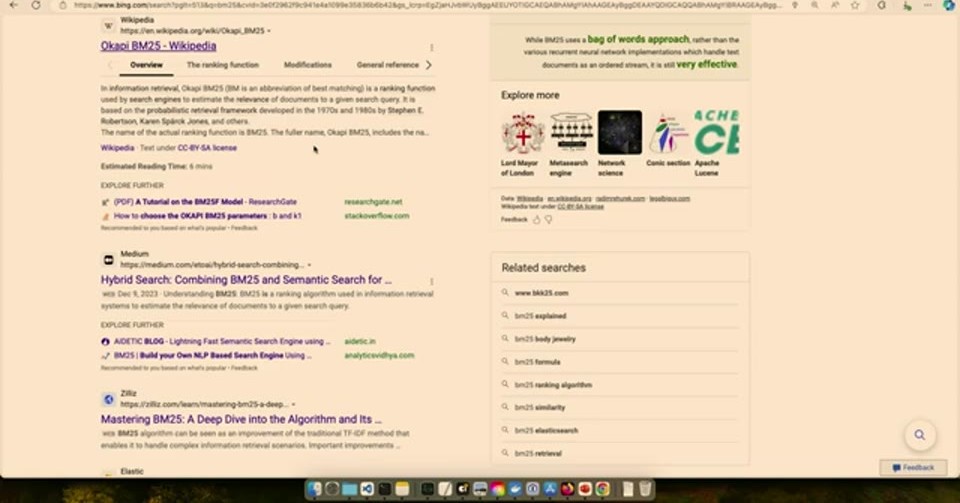Click the browser back arrow
Image resolution: width=960 pixels, height=503 pixels.
(x=13, y=5)
